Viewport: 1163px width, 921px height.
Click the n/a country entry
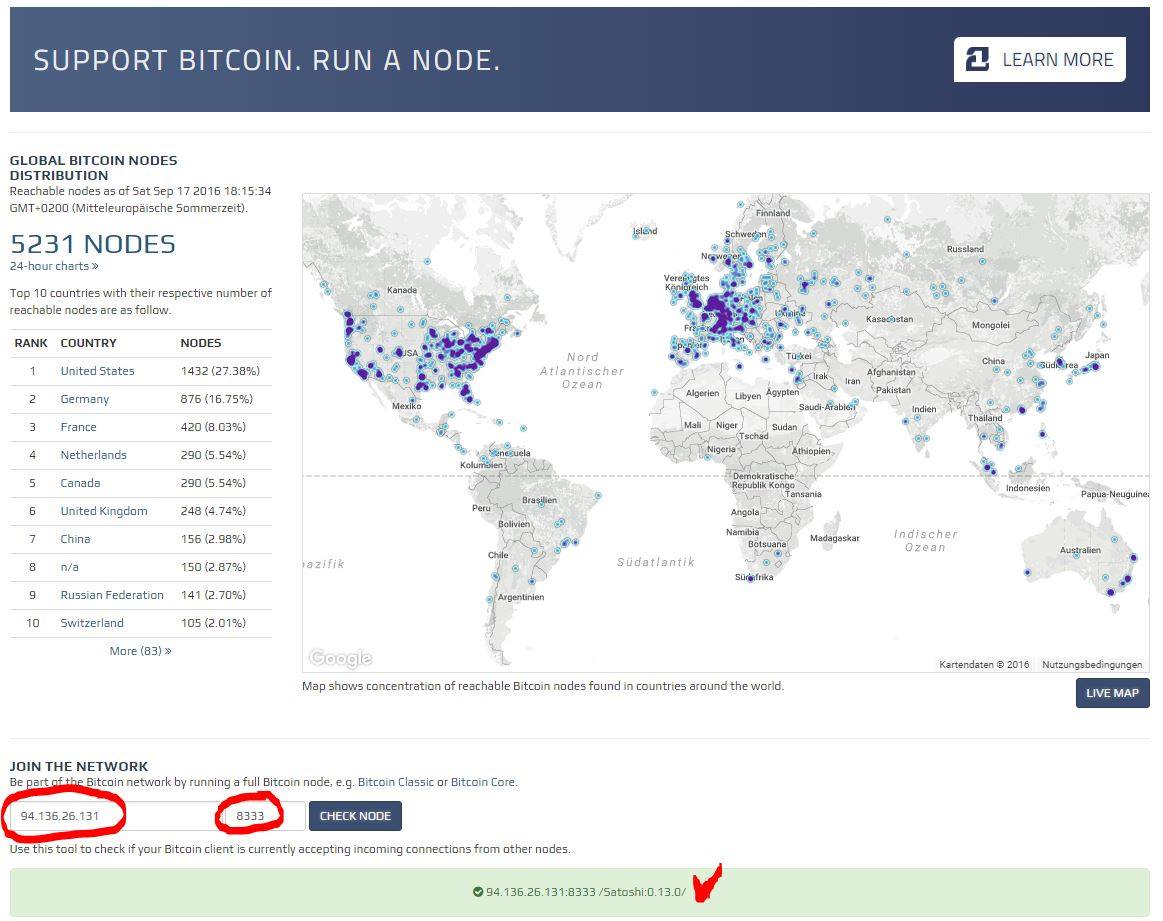69,567
